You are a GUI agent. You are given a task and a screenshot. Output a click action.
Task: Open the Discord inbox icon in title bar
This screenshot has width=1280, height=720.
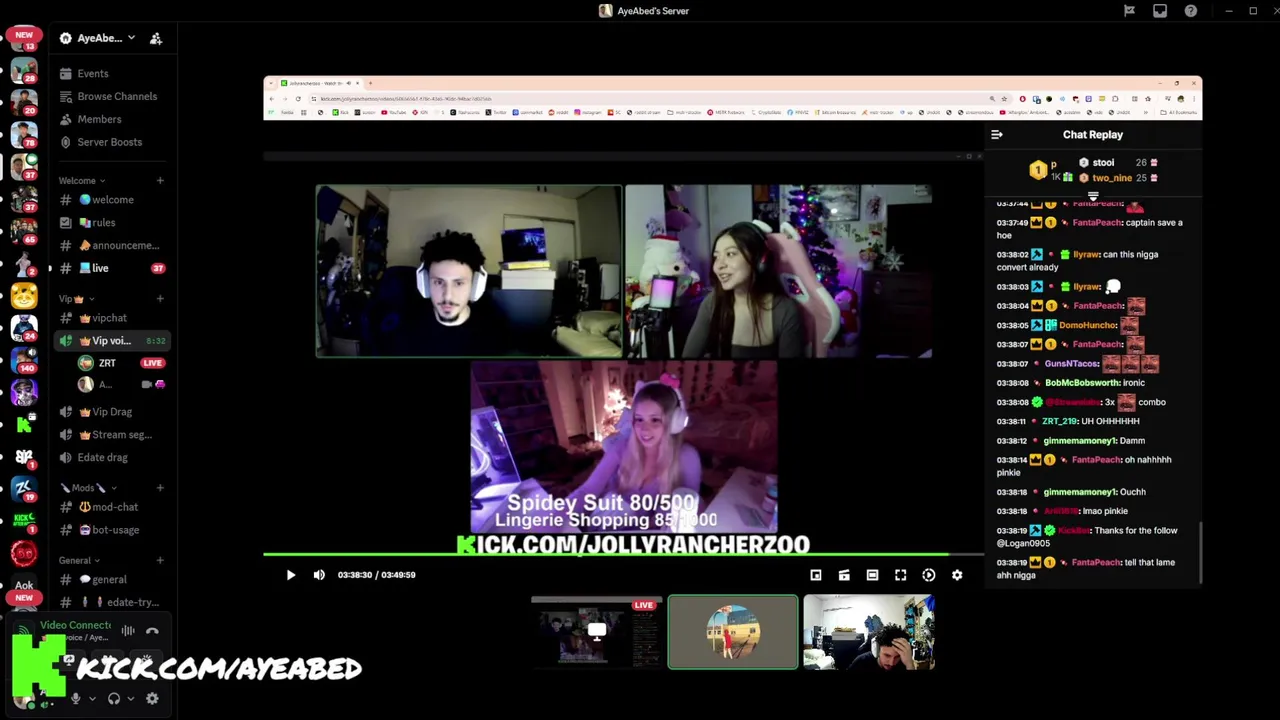[1160, 11]
